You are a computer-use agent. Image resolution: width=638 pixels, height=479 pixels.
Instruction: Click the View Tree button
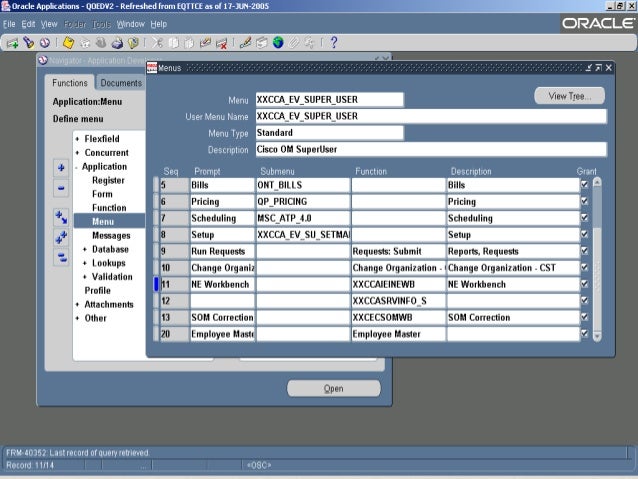click(570, 96)
